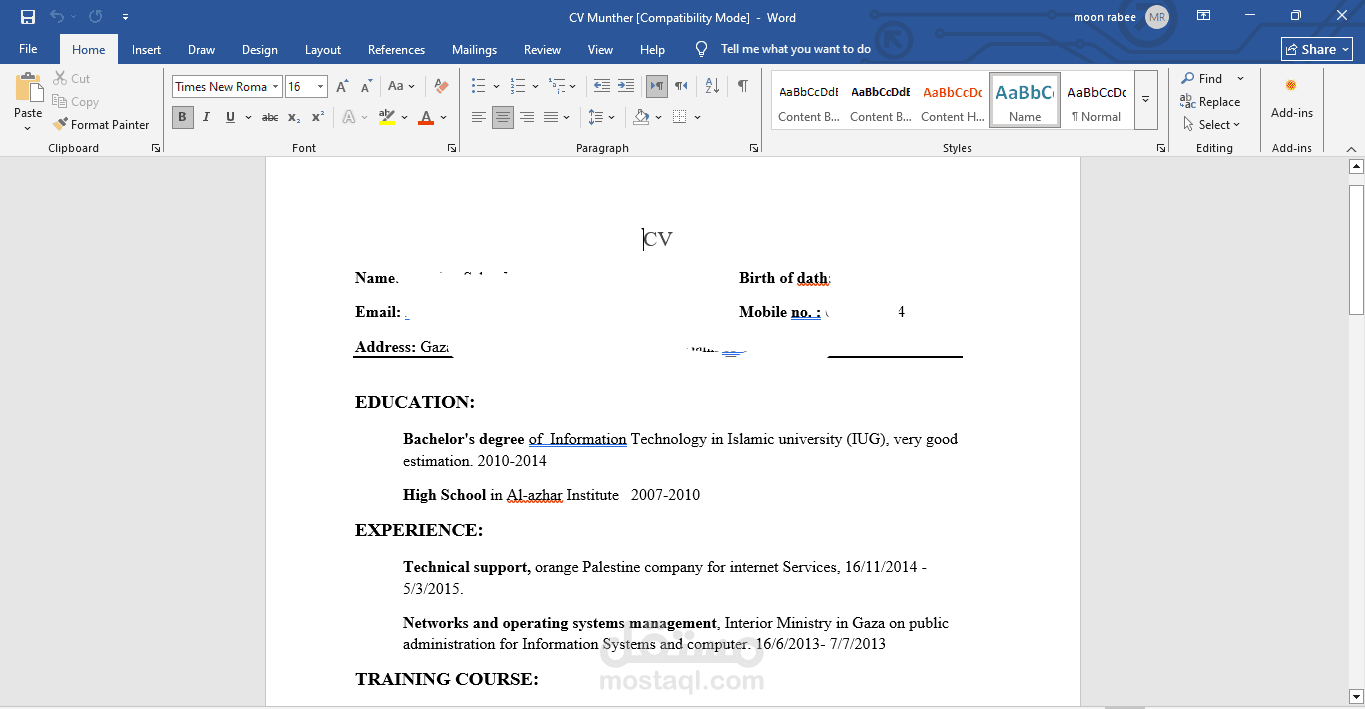1365x709 pixels.
Task: Expand the Styles gallery
Action: pyautogui.click(x=1146, y=100)
